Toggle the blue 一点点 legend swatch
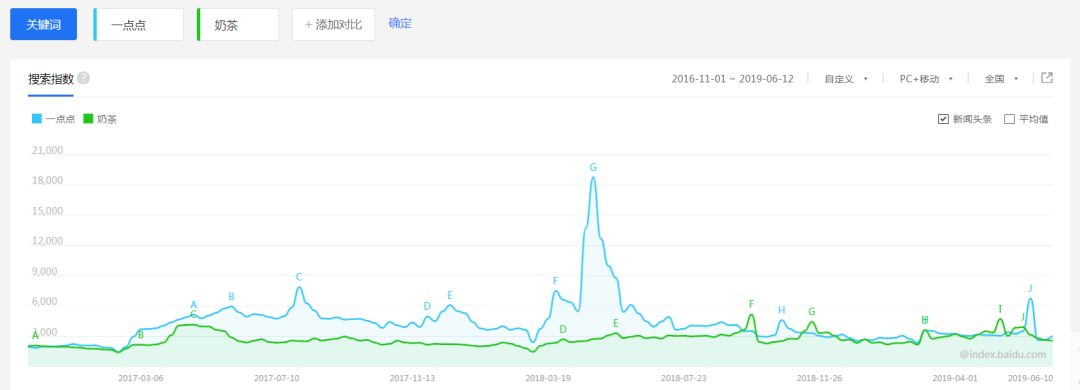The image size is (1080, 390). click(37, 119)
